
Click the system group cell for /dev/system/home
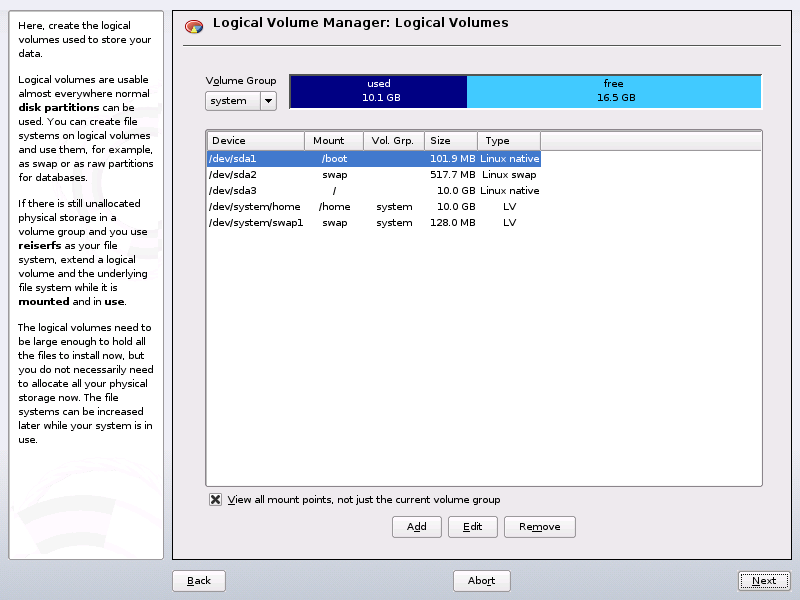[x=394, y=207]
